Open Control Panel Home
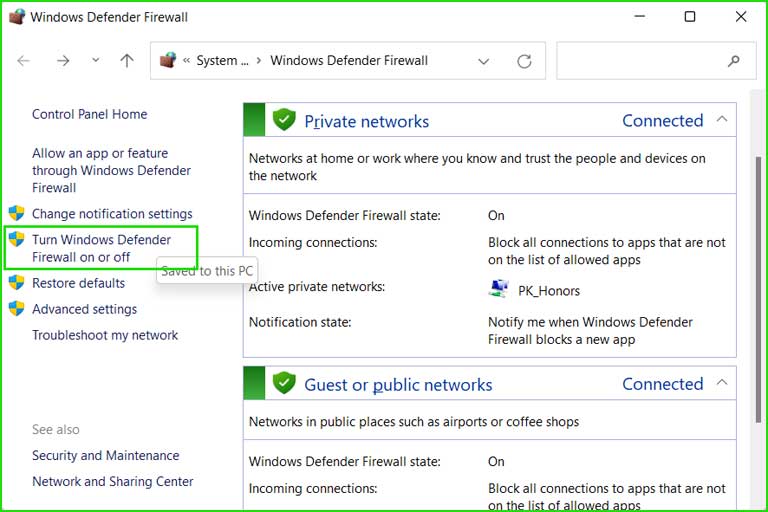 (90, 114)
